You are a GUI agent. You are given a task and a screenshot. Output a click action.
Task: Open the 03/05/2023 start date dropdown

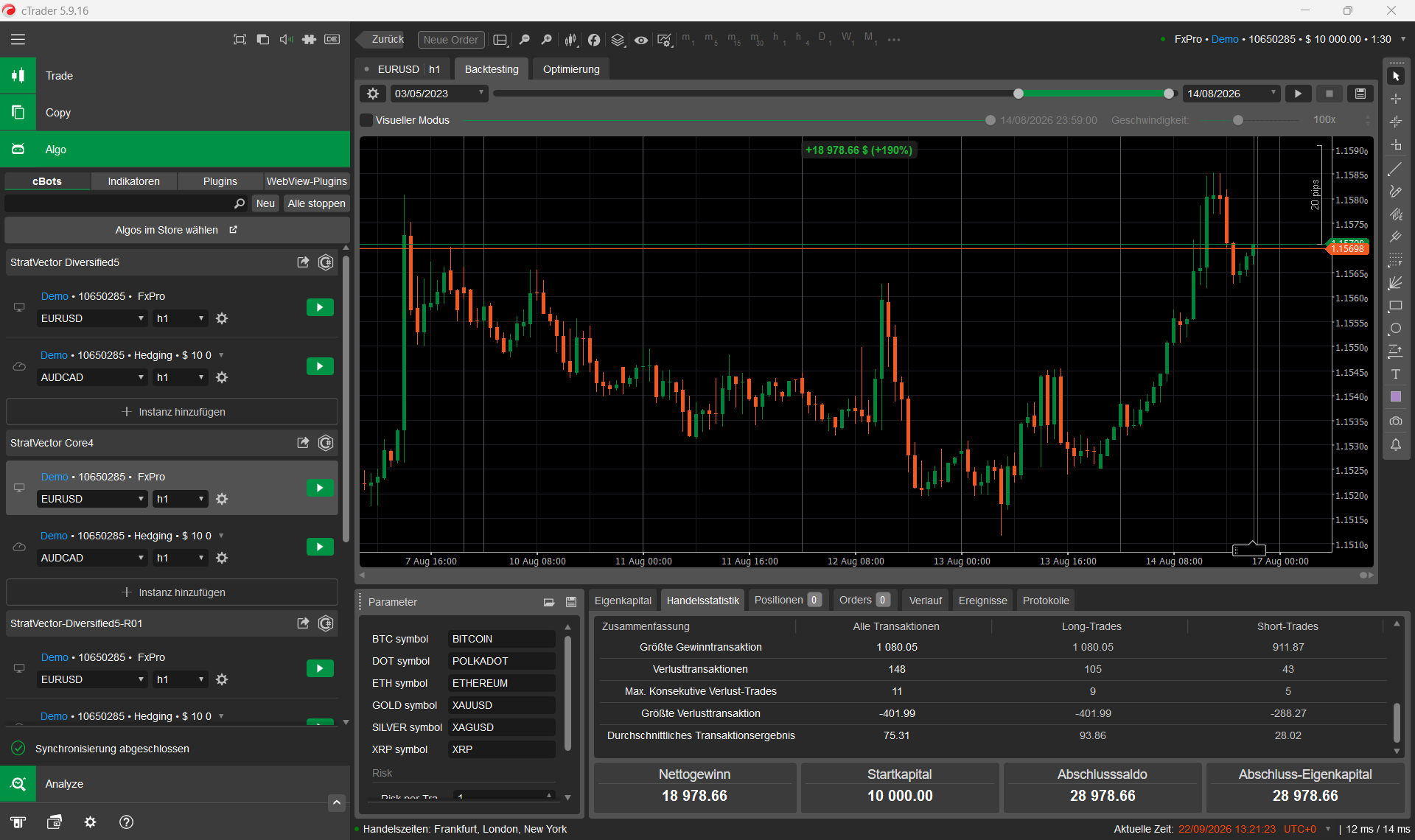(439, 94)
